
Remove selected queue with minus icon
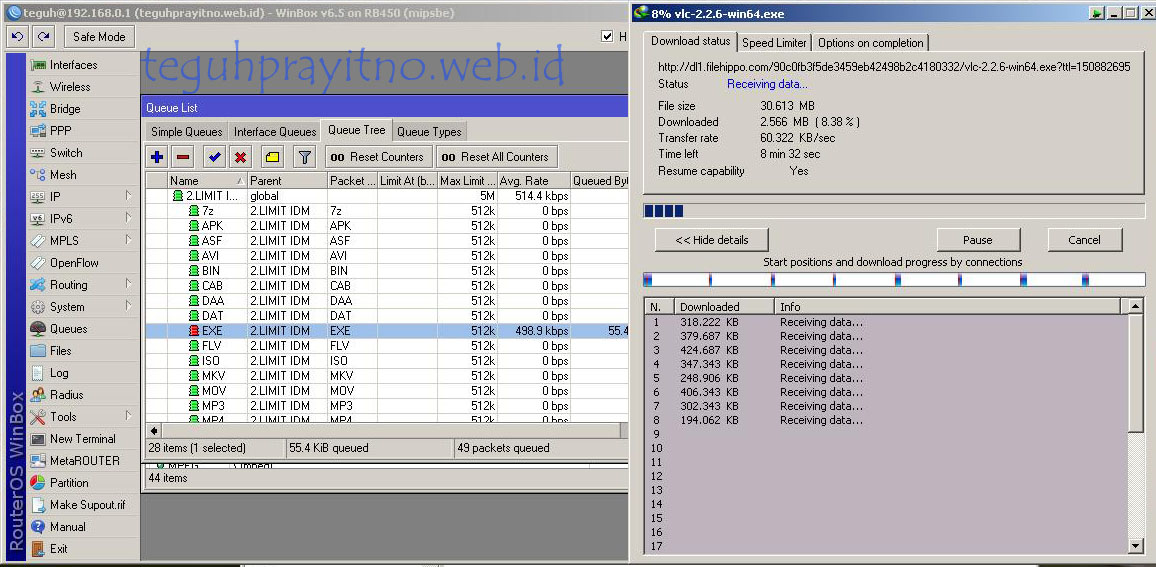click(x=184, y=156)
